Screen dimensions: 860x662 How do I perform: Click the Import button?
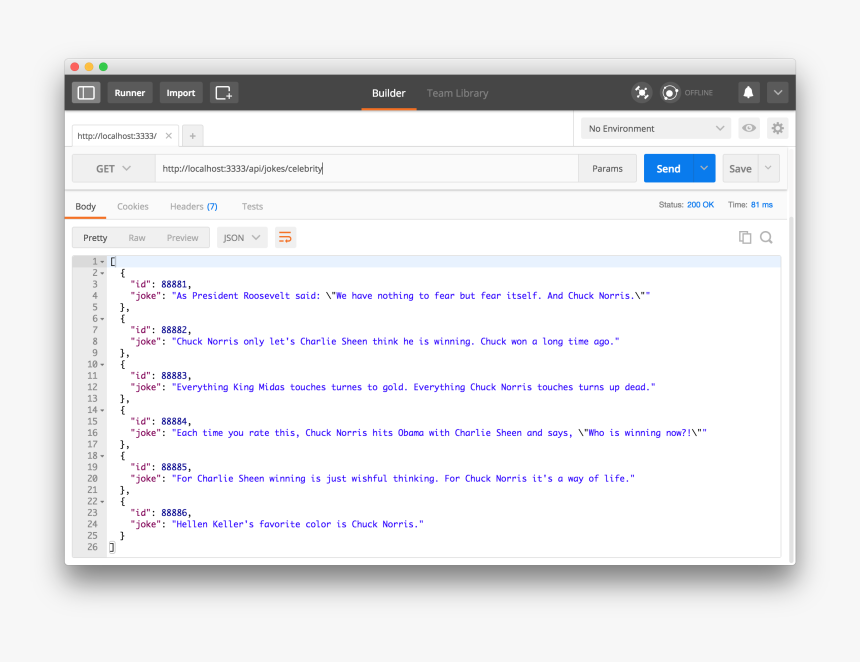pos(181,93)
